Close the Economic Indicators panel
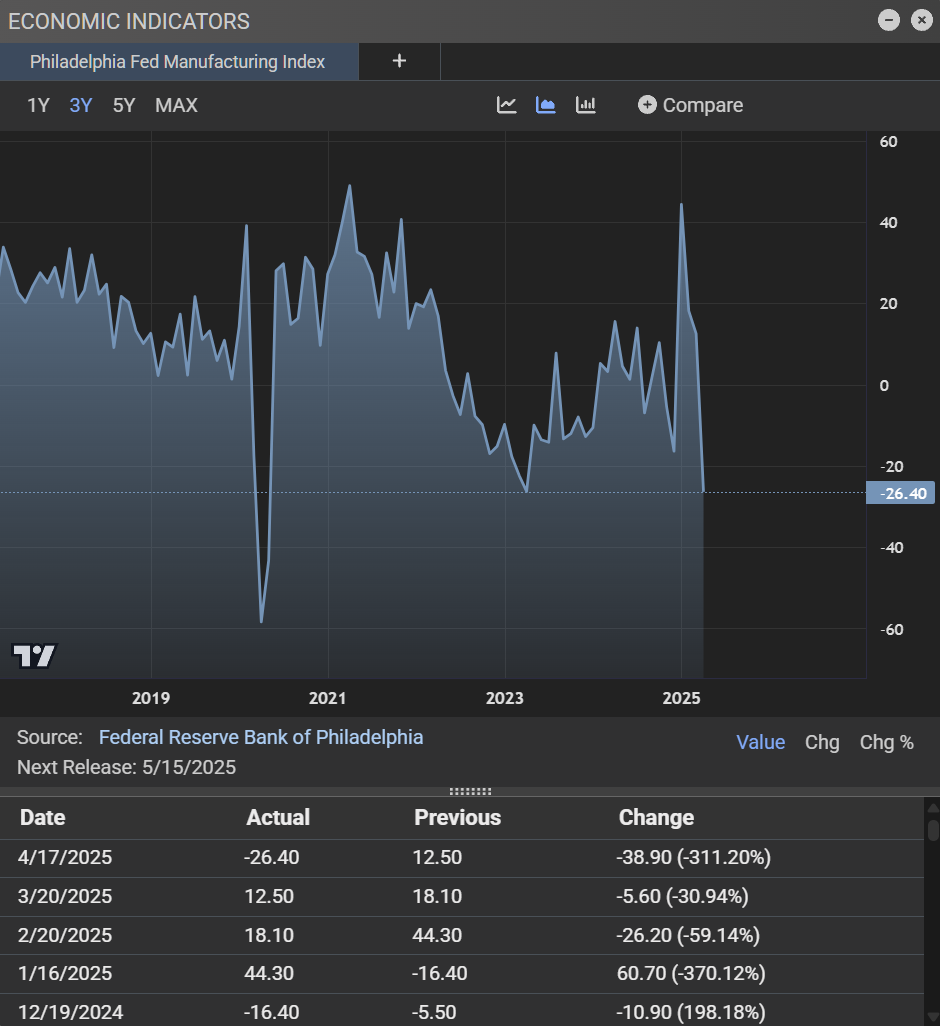940x1026 pixels. (x=921, y=20)
